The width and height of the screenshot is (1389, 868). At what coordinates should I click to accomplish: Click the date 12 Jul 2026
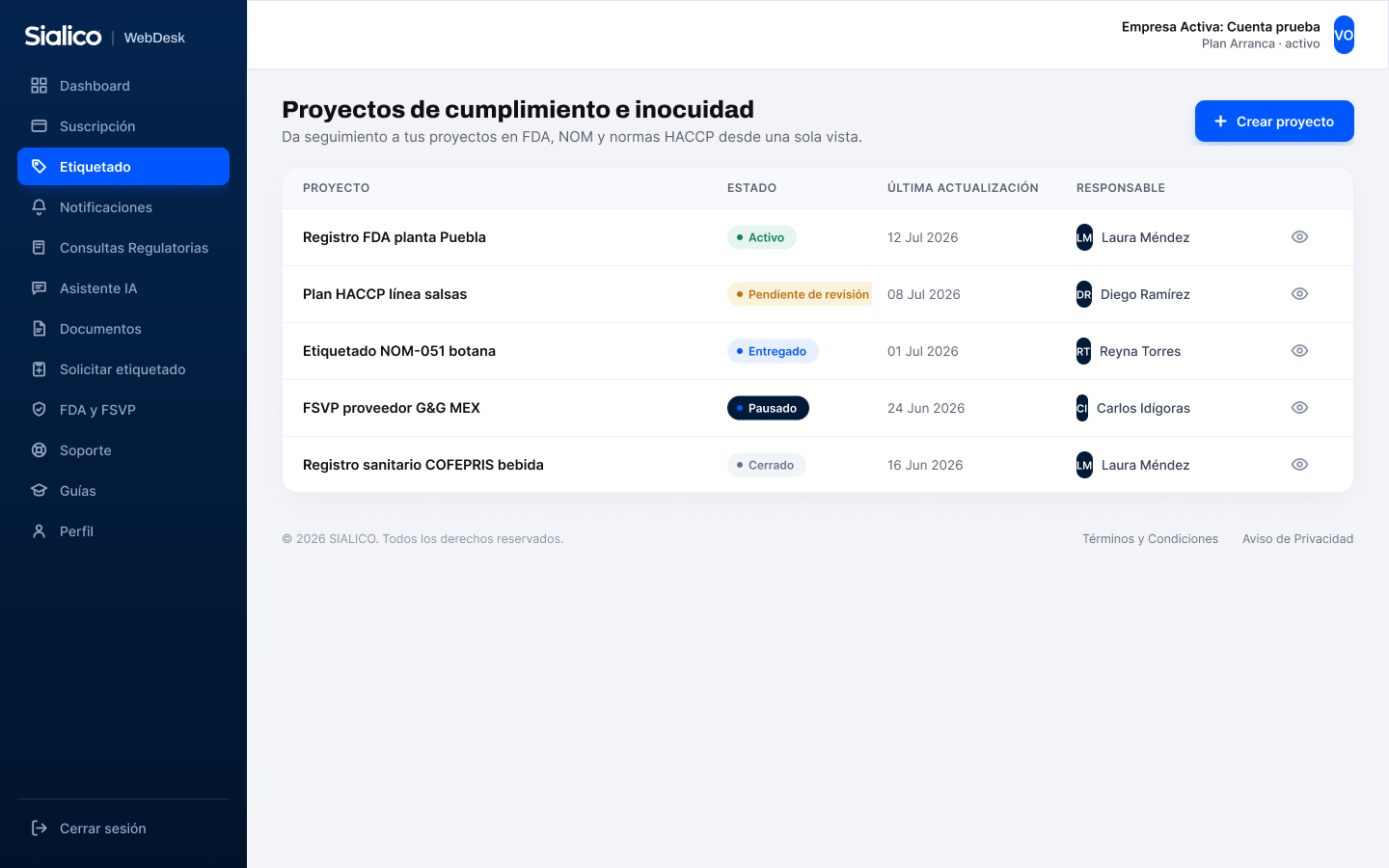point(923,237)
